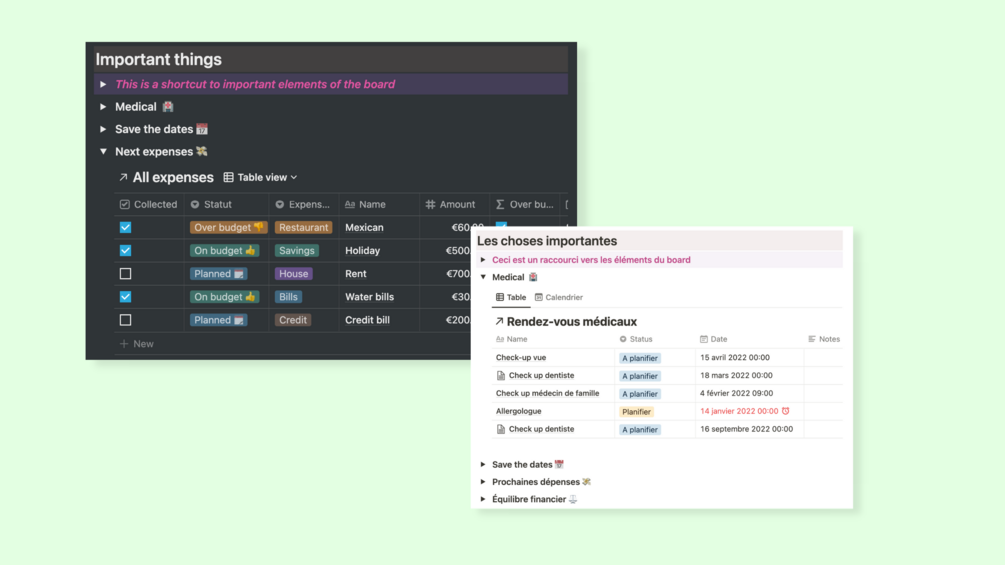Click the Over bu... formula column header
Image resolution: width=1005 pixels, height=565 pixels.
525,204
